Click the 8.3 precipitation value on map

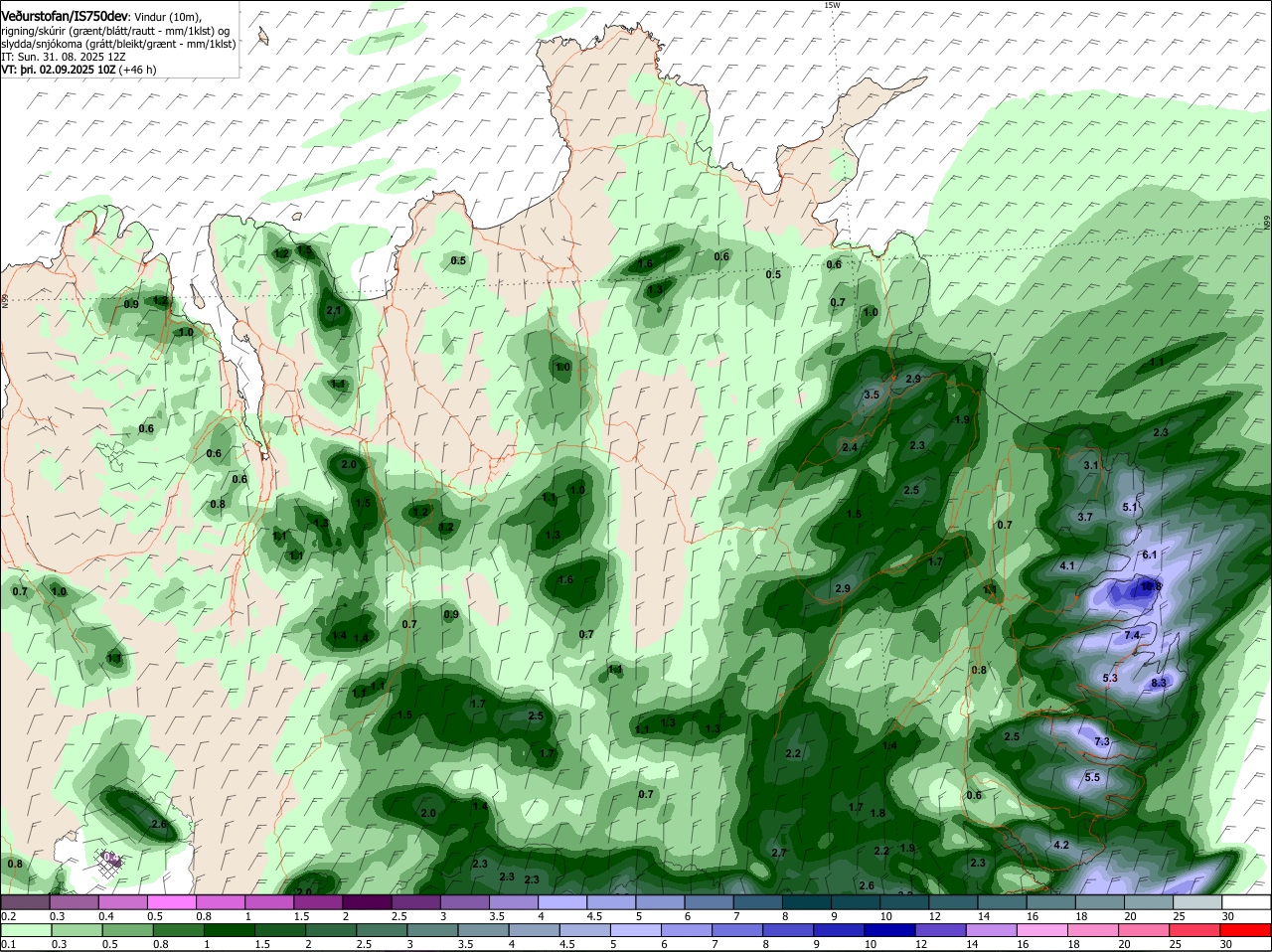tap(1159, 683)
